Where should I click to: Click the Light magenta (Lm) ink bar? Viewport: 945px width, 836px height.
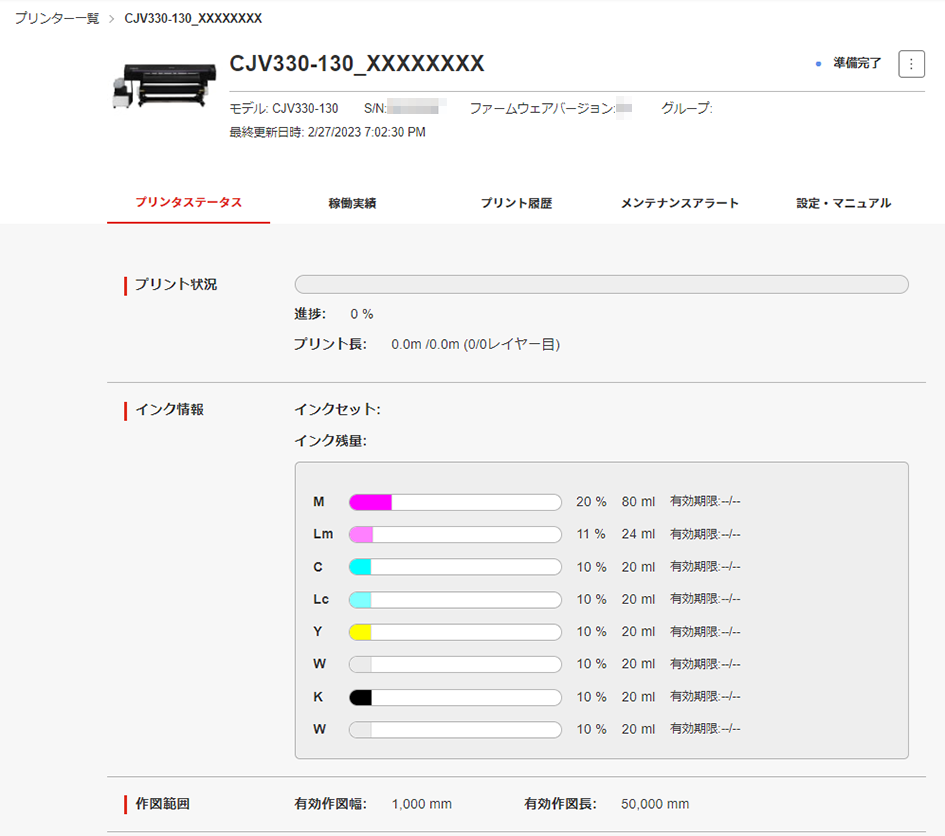point(455,534)
